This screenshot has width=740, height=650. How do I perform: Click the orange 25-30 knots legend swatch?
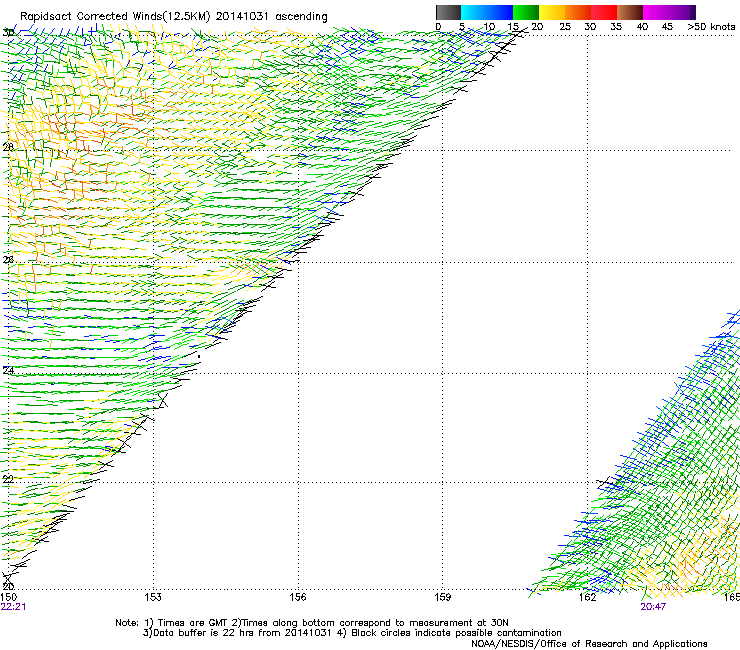point(578,12)
